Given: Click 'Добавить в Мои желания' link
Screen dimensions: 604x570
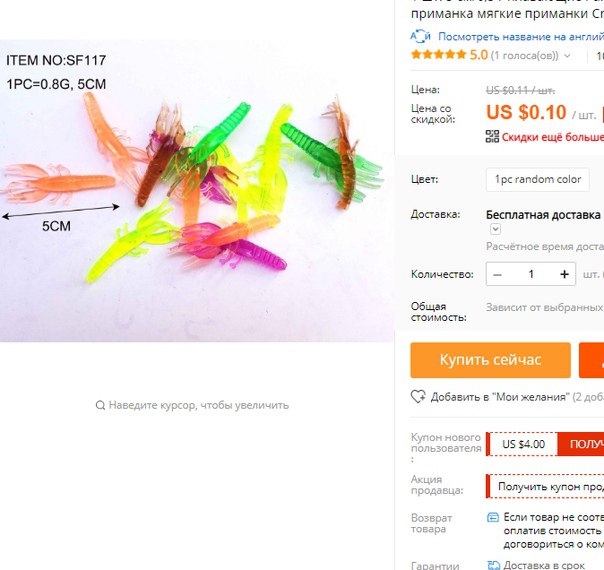Looking at the screenshot, I should [x=500, y=397].
